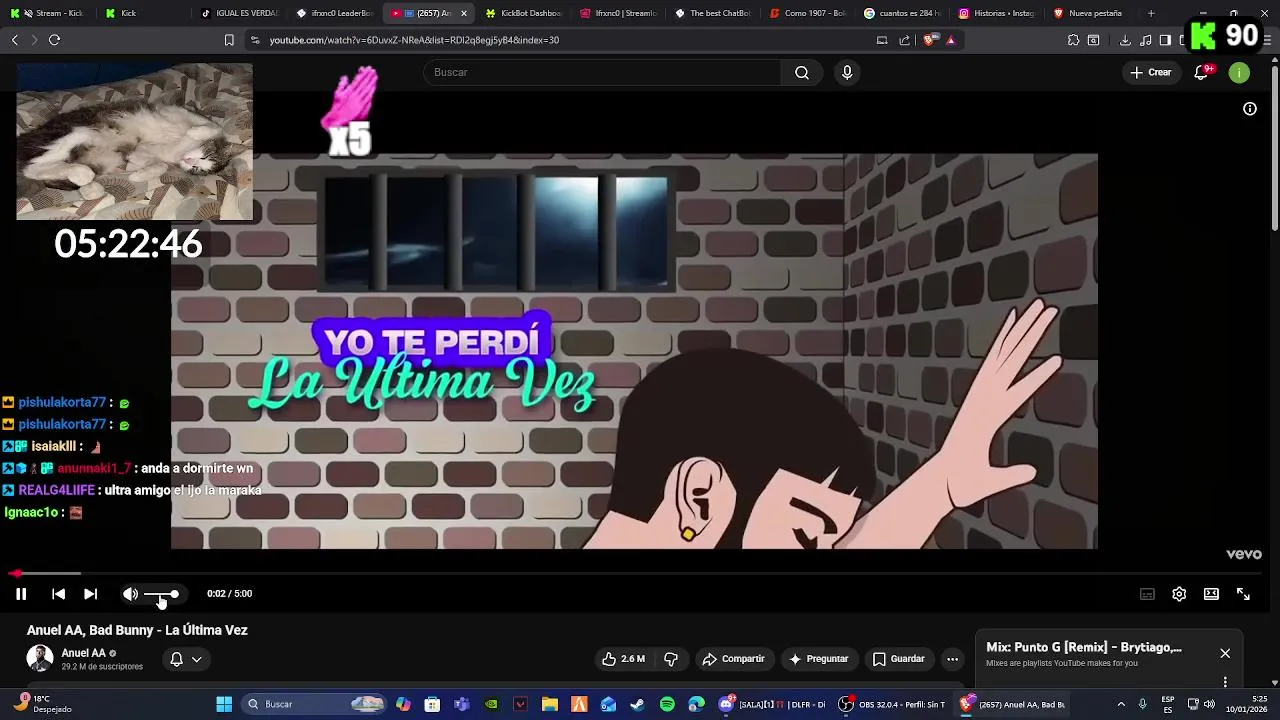Image resolution: width=1280 pixels, height=720 pixels.
Task: Open Steam from the taskbar
Action: [x=637, y=704]
